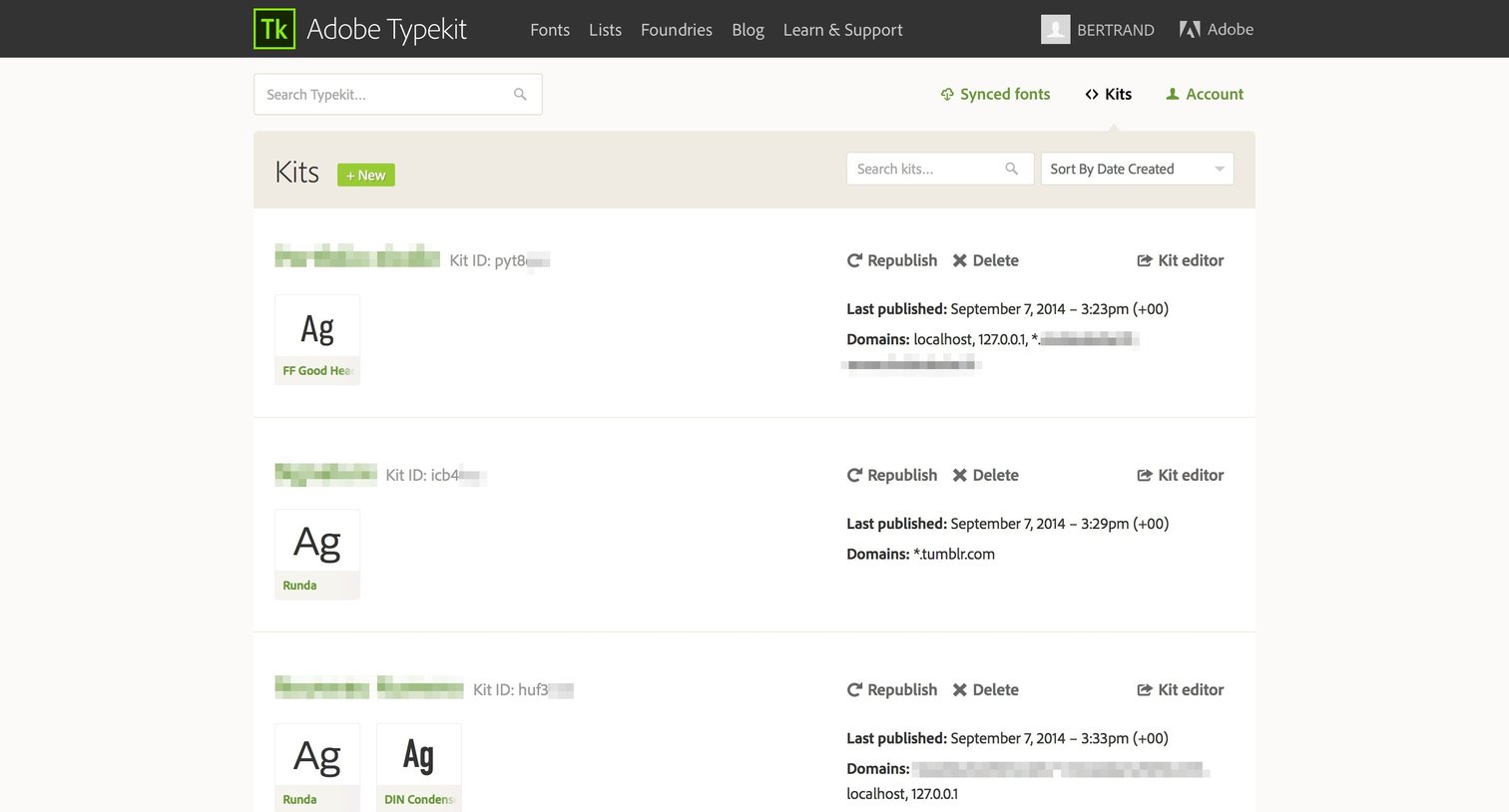The width and height of the screenshot is (1509, 812).
Task: Click the Kit ID: pyt8 text
Action: tap(499, 260)
